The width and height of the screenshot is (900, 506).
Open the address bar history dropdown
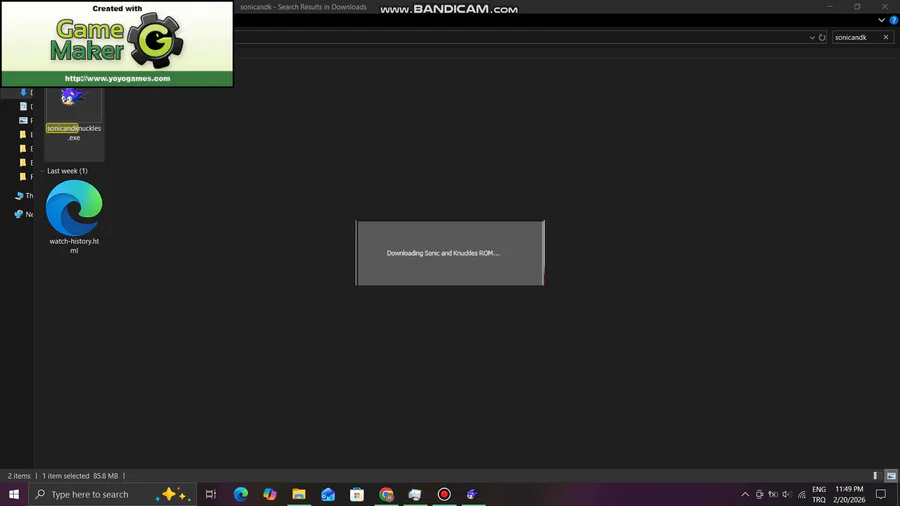click(x=812, y=37)
